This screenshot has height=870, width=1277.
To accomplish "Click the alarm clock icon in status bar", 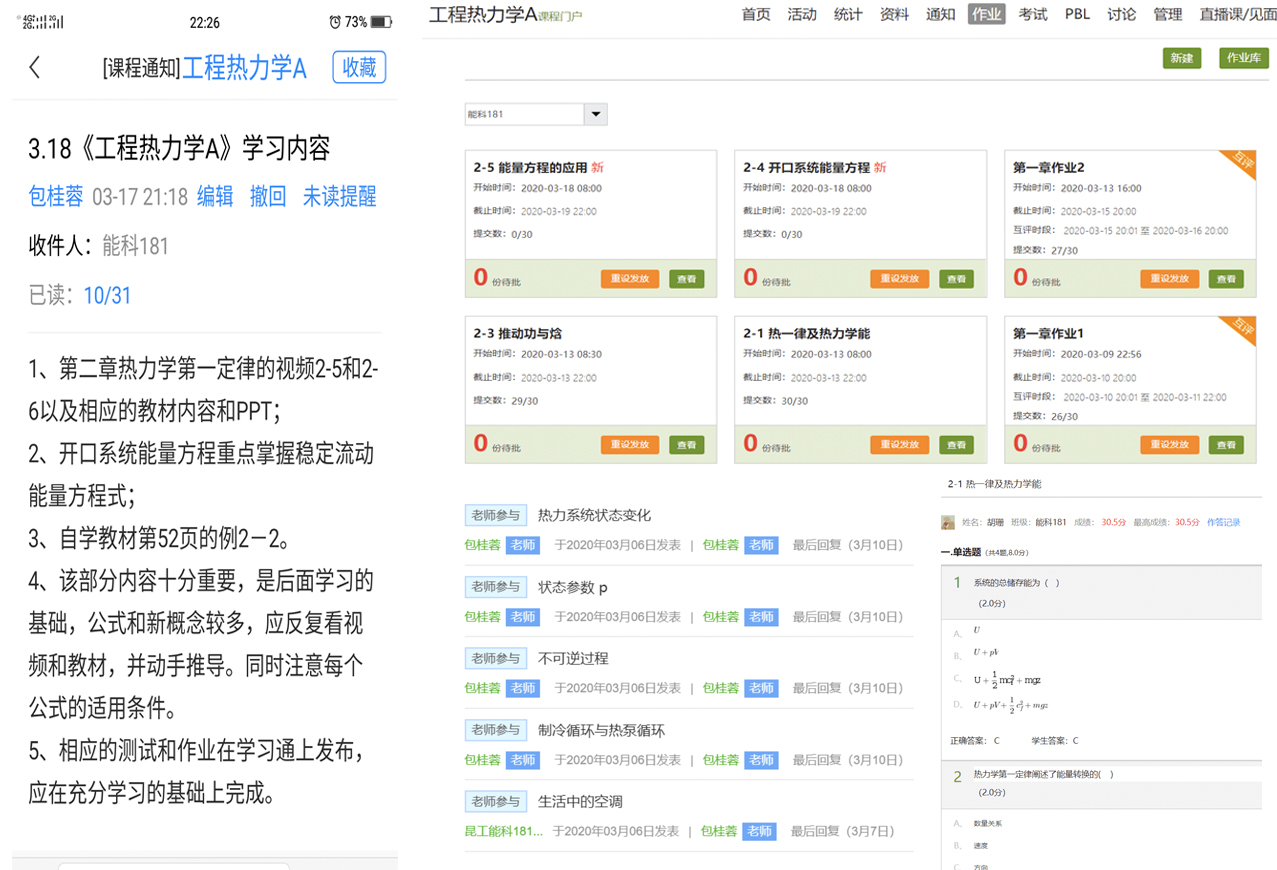I will point(335,22).
